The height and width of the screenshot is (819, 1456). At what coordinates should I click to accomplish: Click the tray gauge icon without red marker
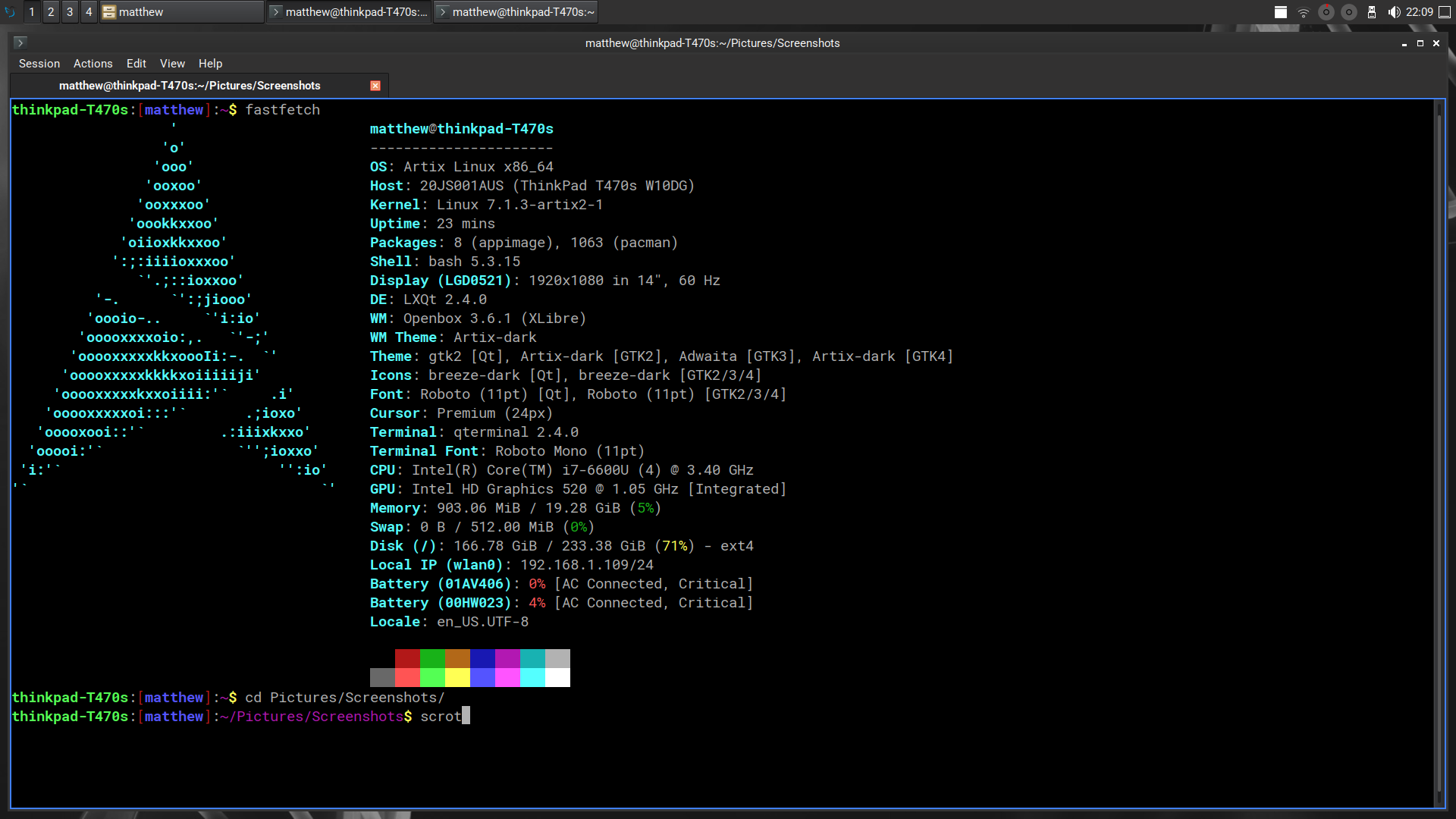tap(1349, 11)
